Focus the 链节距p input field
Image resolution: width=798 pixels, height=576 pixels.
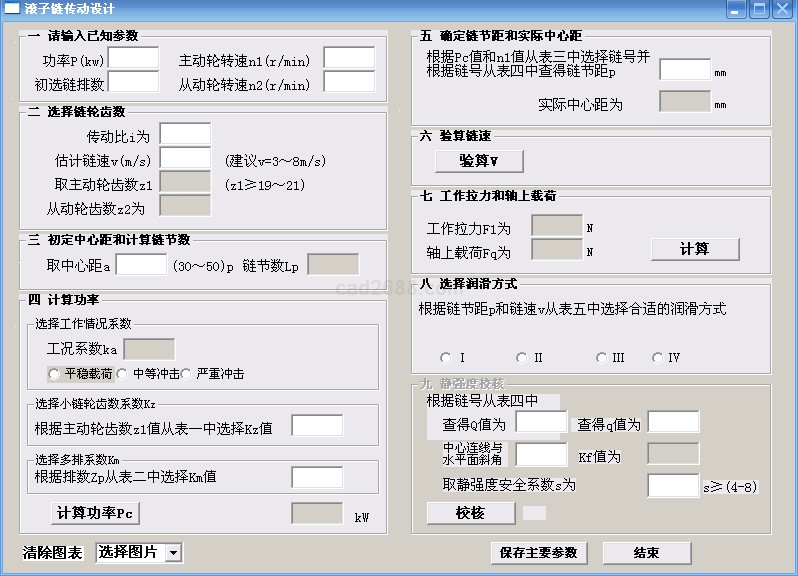[685, 70]
